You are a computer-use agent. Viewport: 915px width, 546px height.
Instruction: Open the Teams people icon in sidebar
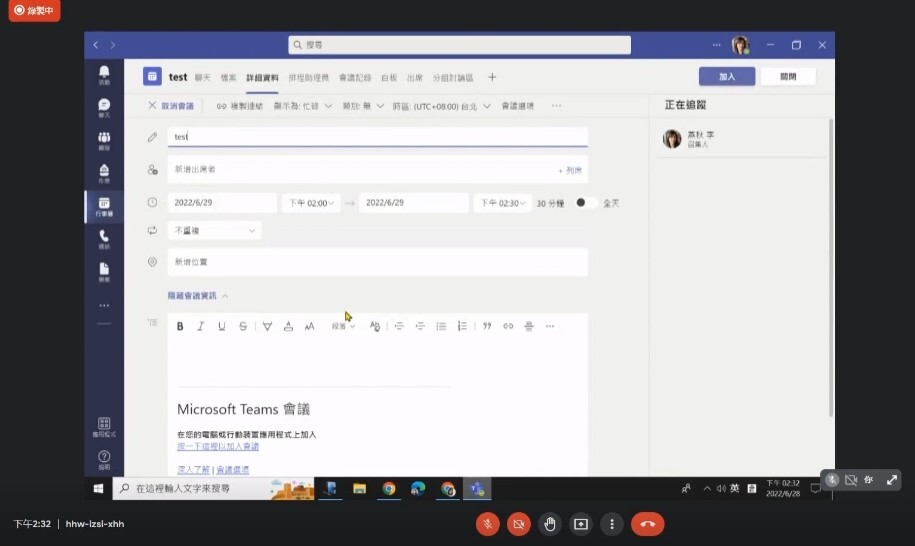click(x=104, y=140)
